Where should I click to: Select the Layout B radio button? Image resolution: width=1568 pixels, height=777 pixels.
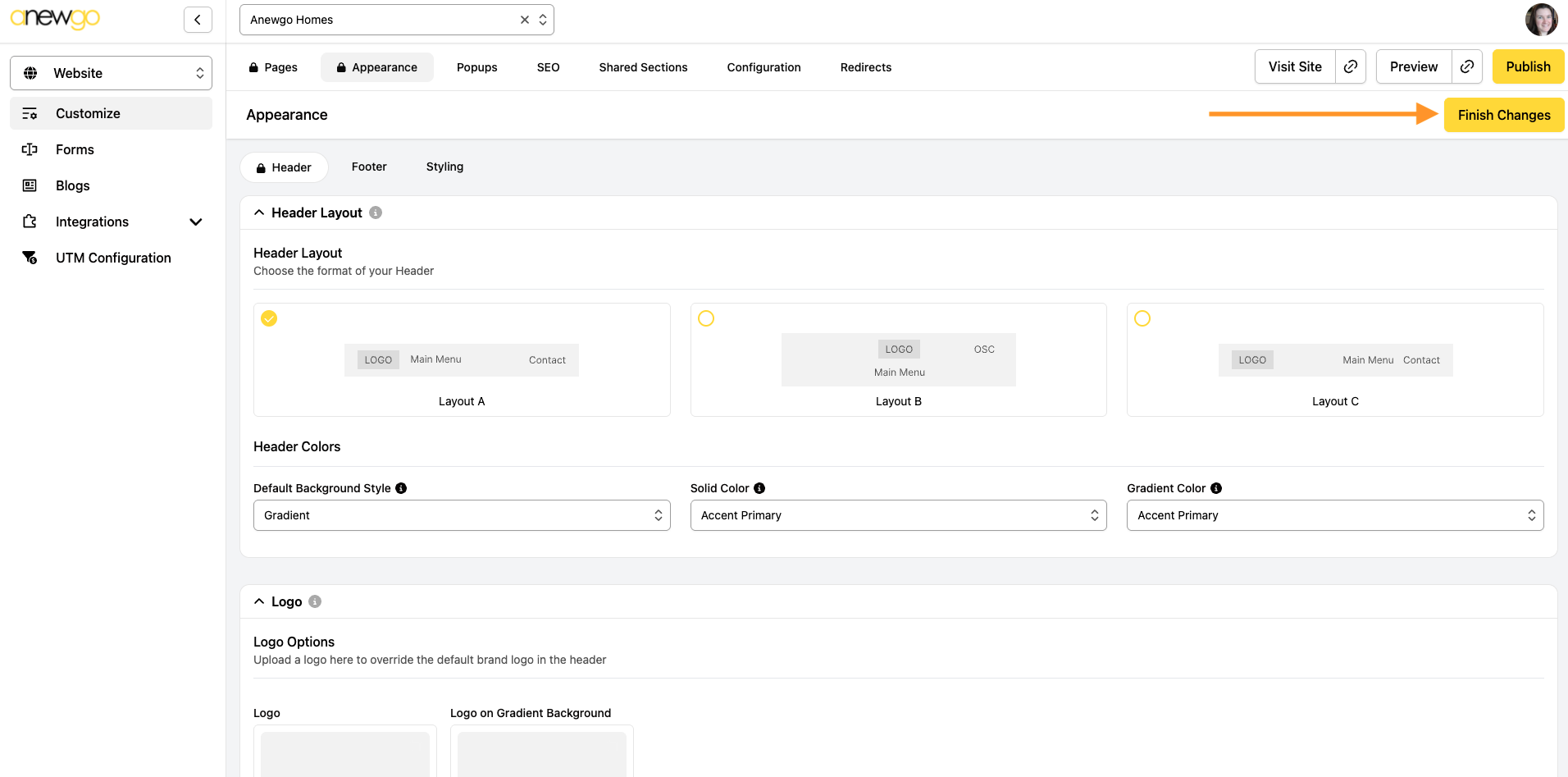coord(706,318)
